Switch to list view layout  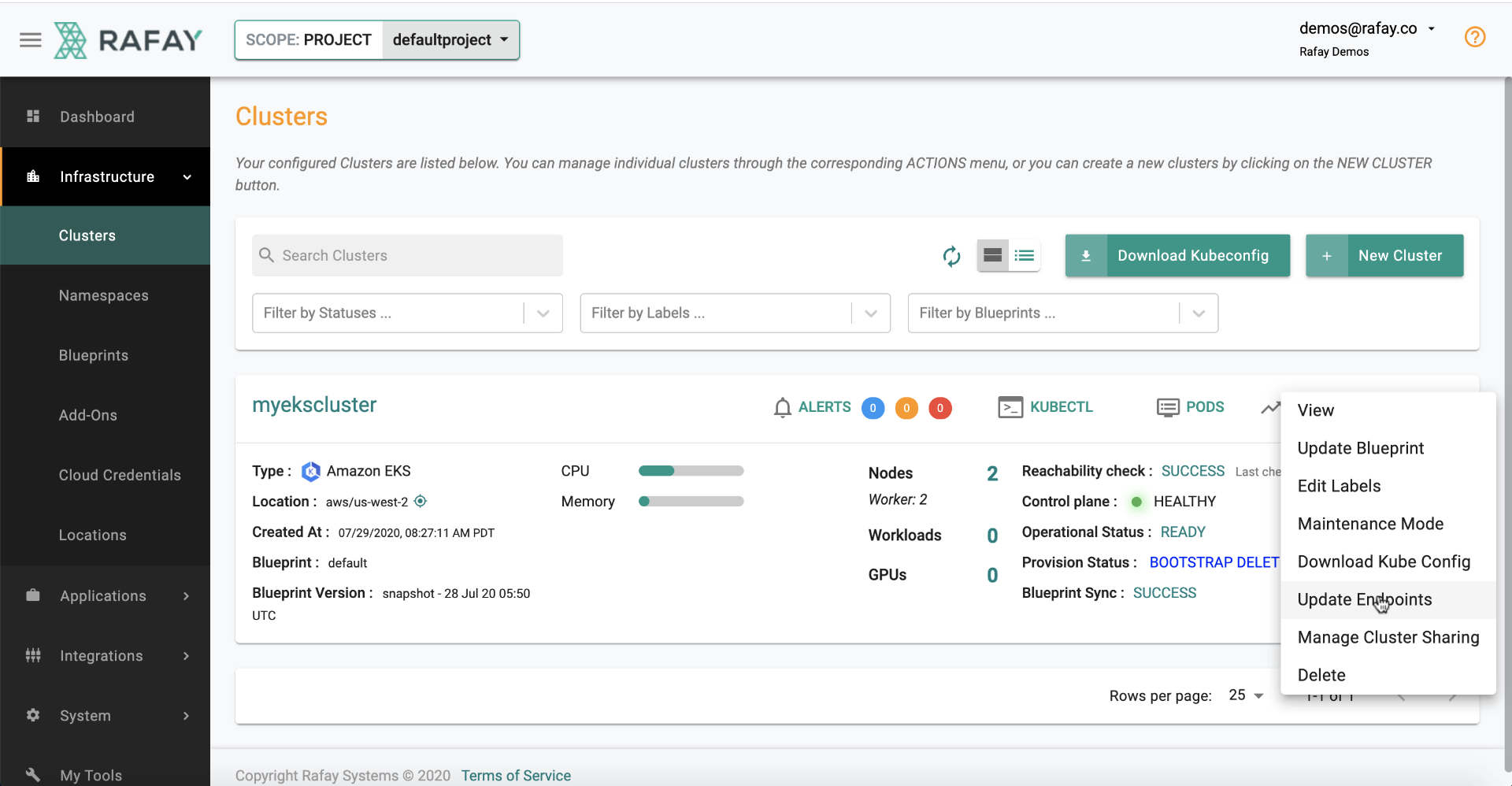pyautogui.click(x=1025, y=255)
